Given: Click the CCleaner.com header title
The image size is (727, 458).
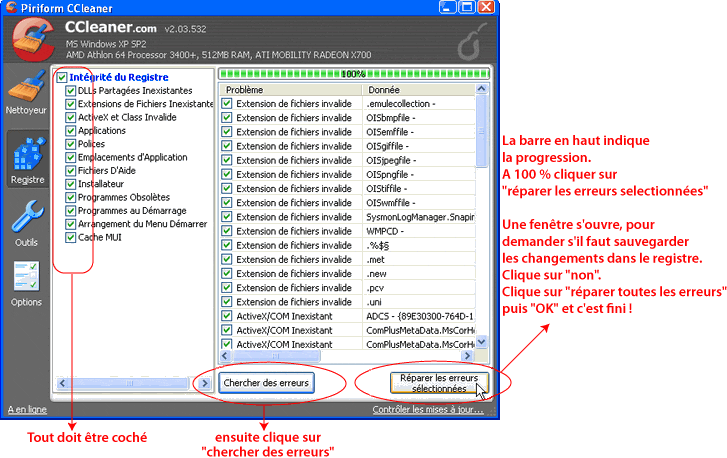Looking at the screenshot, I should tap(110, 27).
